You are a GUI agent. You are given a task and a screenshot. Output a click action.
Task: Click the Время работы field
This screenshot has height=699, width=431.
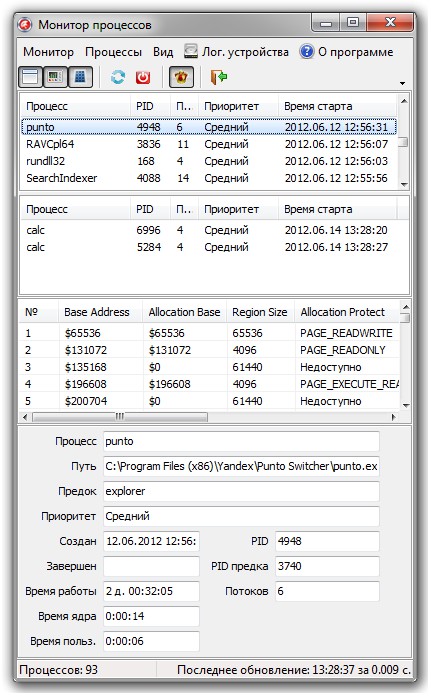tap(151, 591)
